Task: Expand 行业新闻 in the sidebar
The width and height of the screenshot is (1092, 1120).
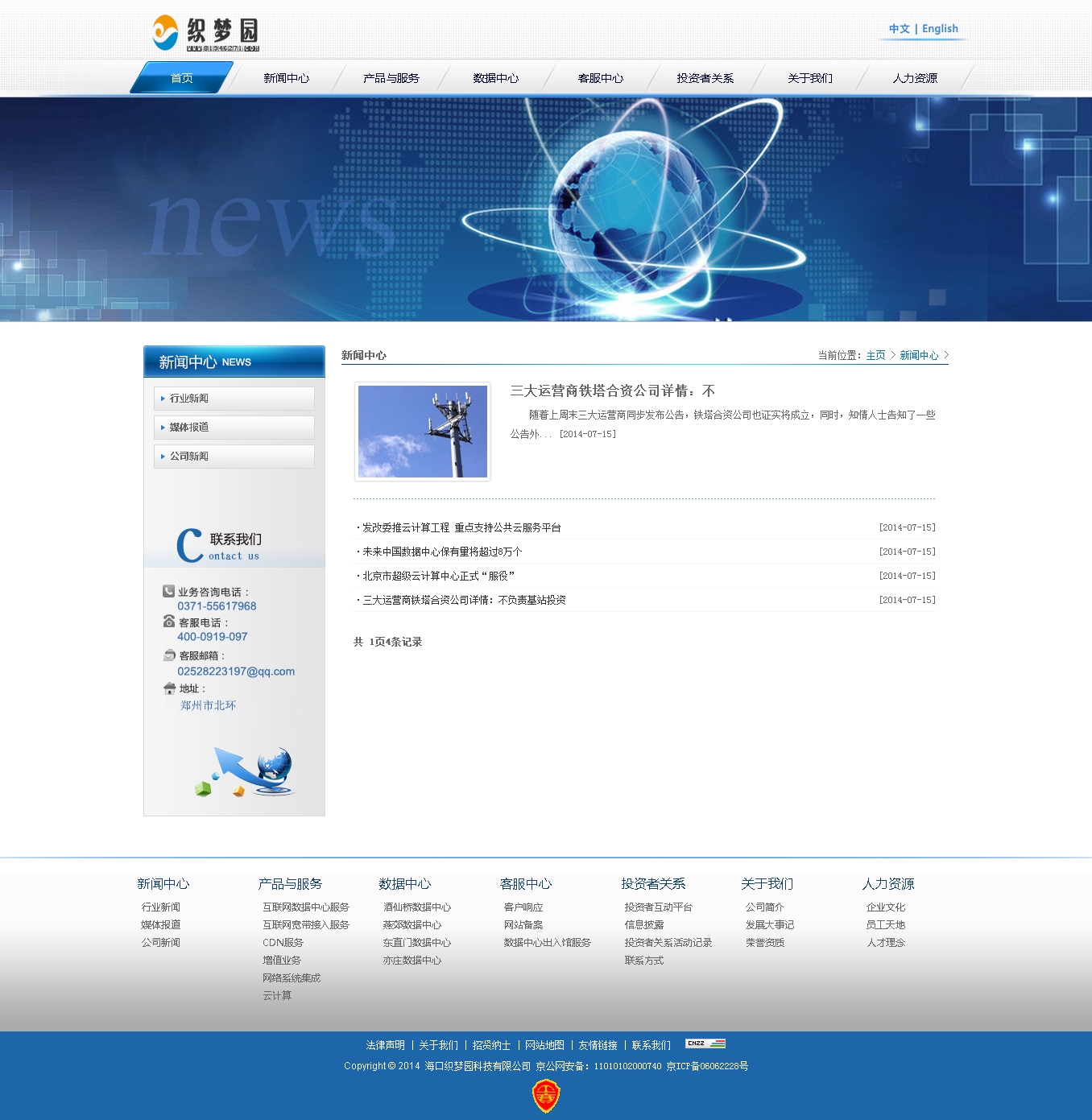Action: tap(234, 399)
